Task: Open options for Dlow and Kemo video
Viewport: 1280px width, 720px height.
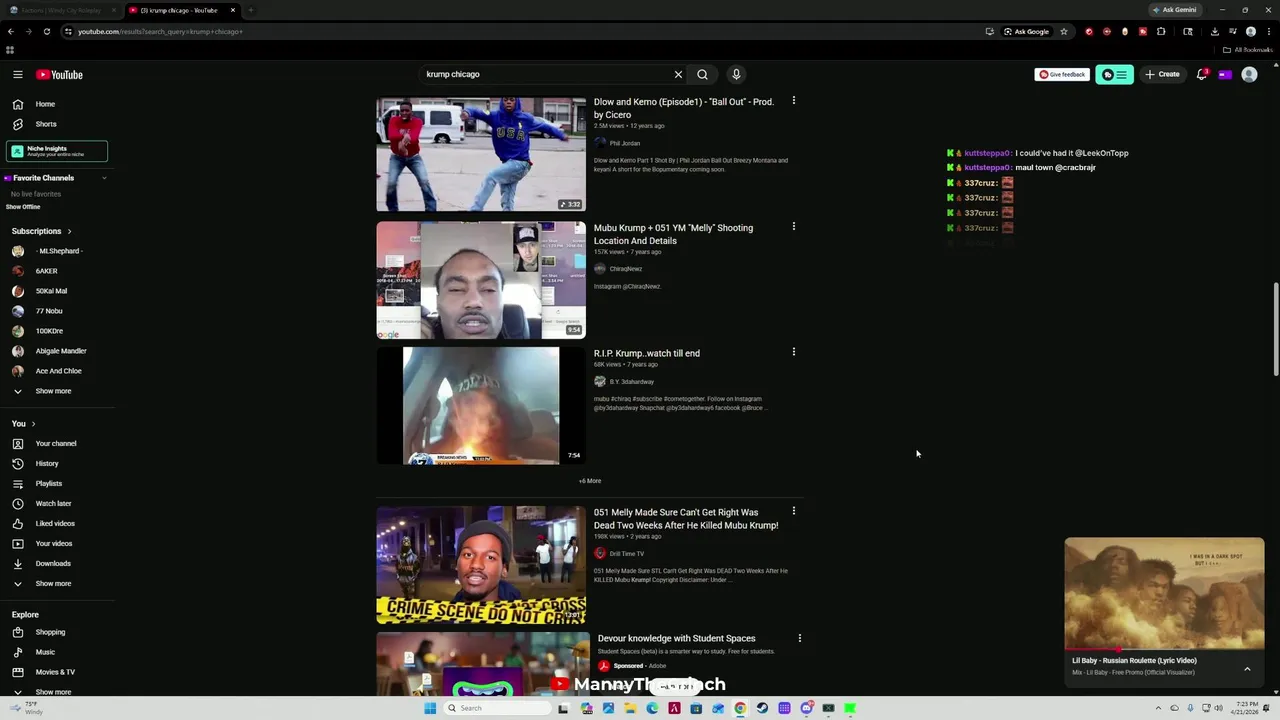Action: [x=794, y=100]
